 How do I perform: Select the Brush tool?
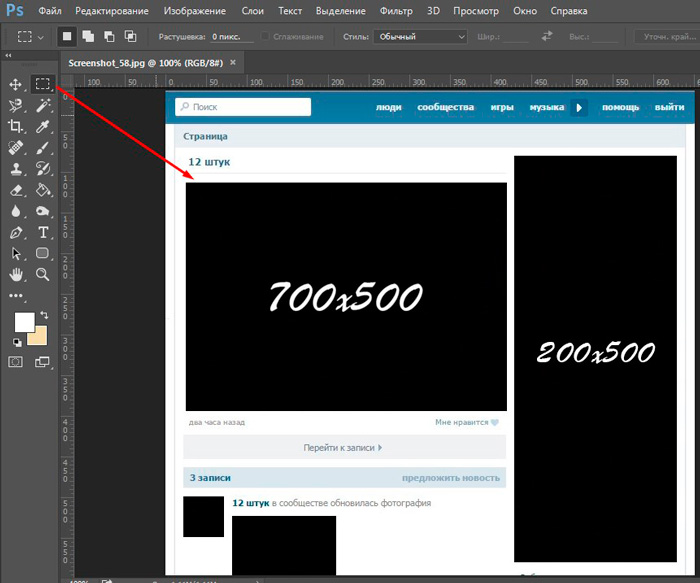43,148
